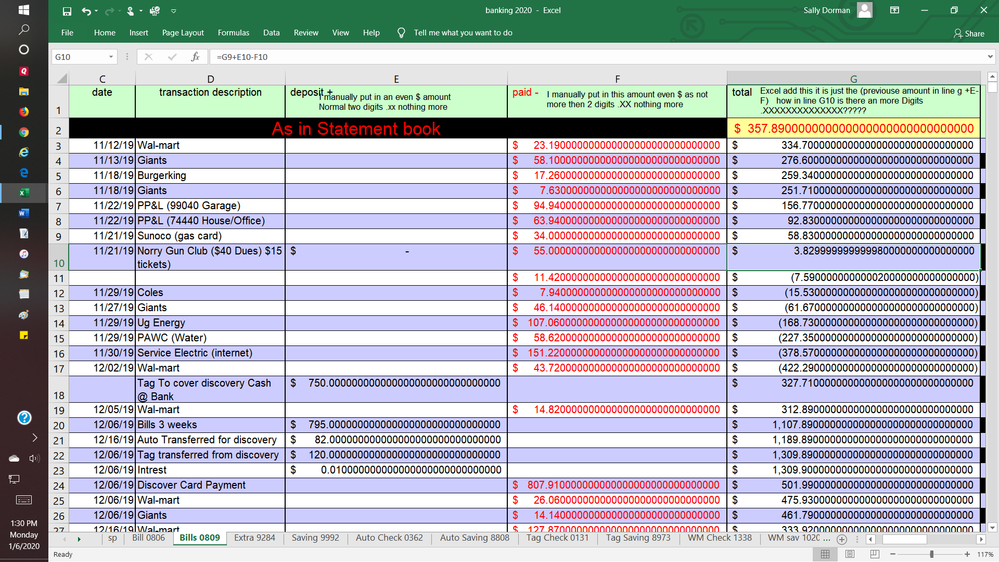Select column G header
Screen dimensions: 999x562
[x=853, y=78]
